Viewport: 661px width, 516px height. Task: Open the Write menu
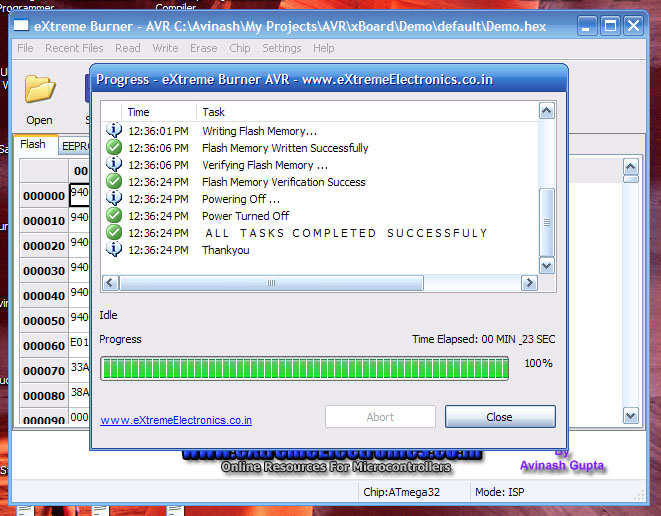point(165,48)
